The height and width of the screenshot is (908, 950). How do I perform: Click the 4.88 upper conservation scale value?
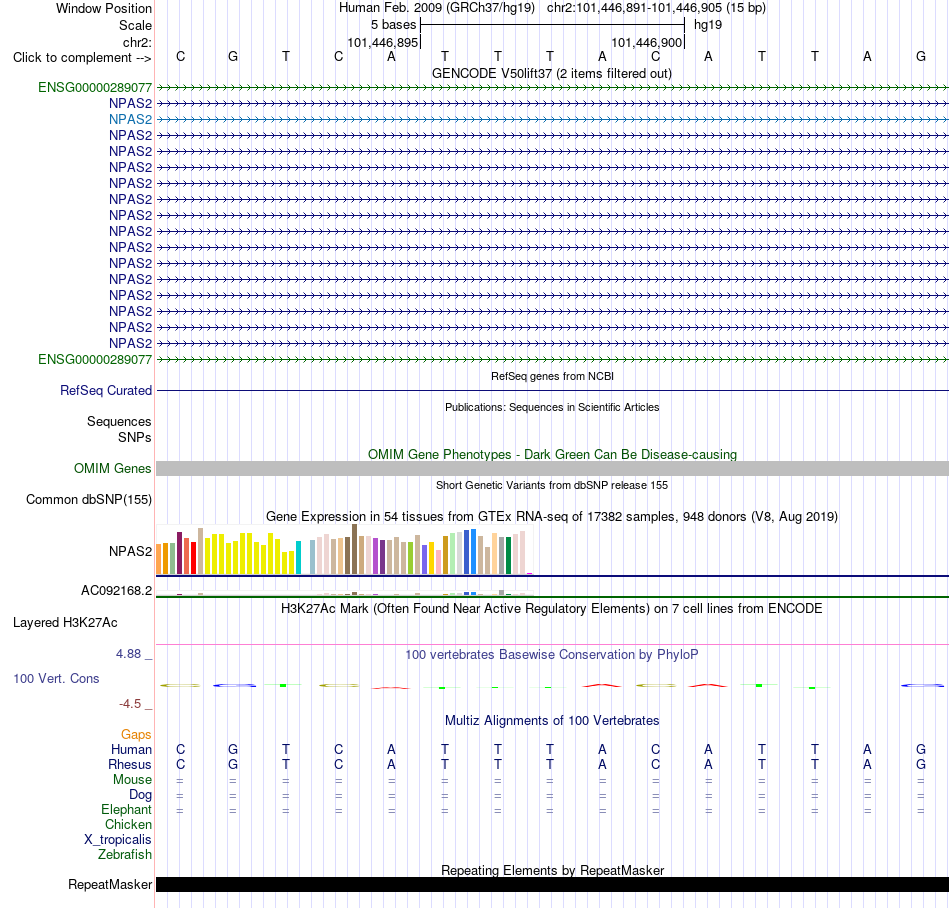pos(128,654)
